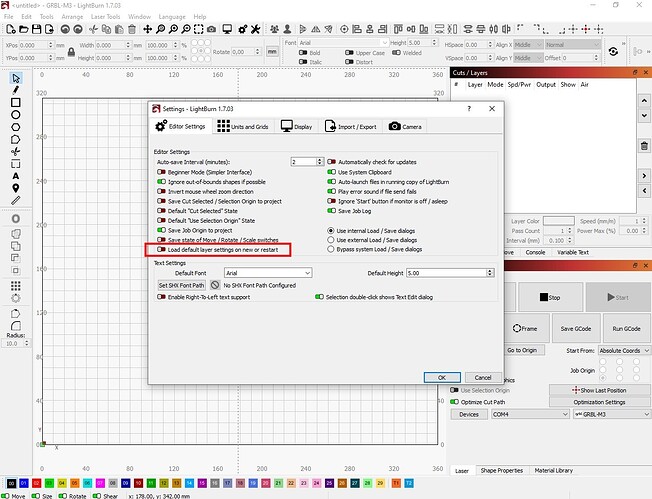
Task: Click the Open File folder icon
Action: coord(24,29)
